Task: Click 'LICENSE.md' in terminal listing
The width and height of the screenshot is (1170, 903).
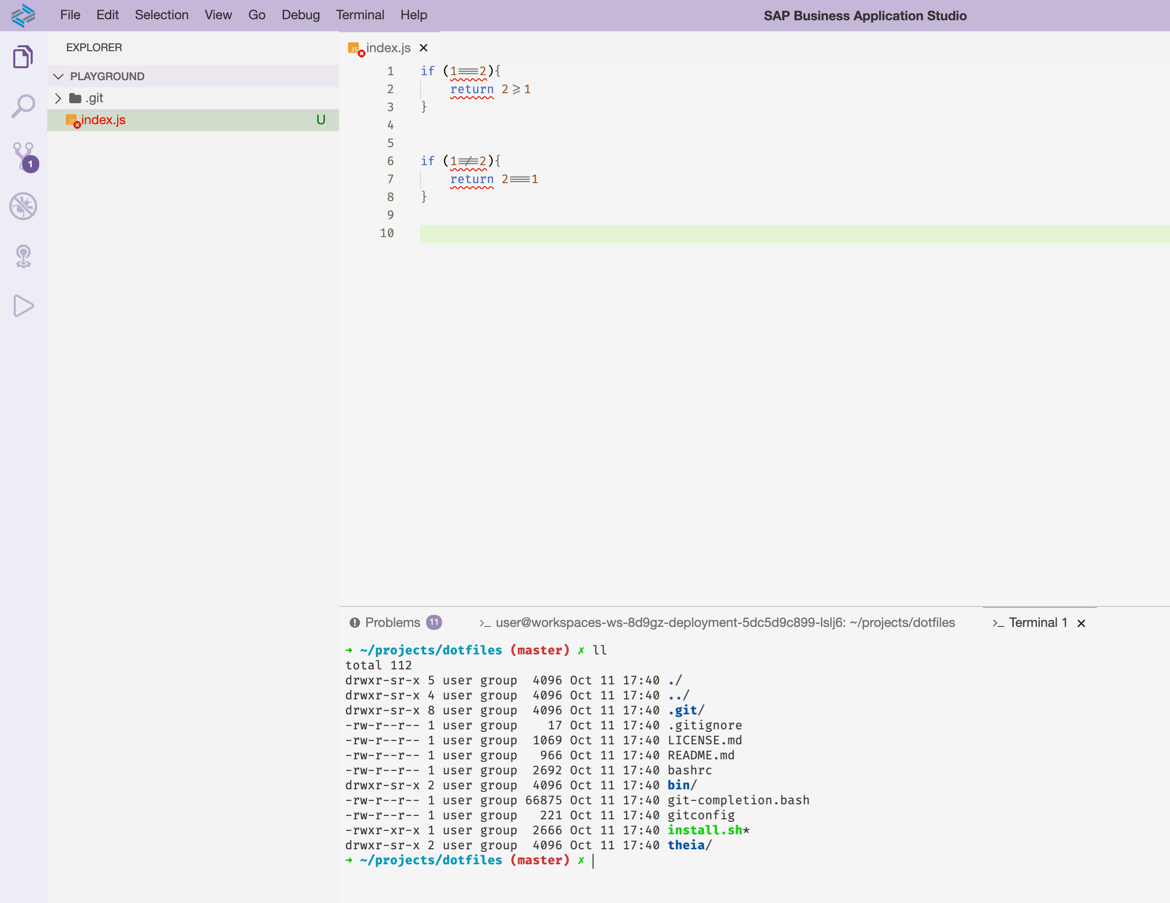Action: [x=704, y=740]
